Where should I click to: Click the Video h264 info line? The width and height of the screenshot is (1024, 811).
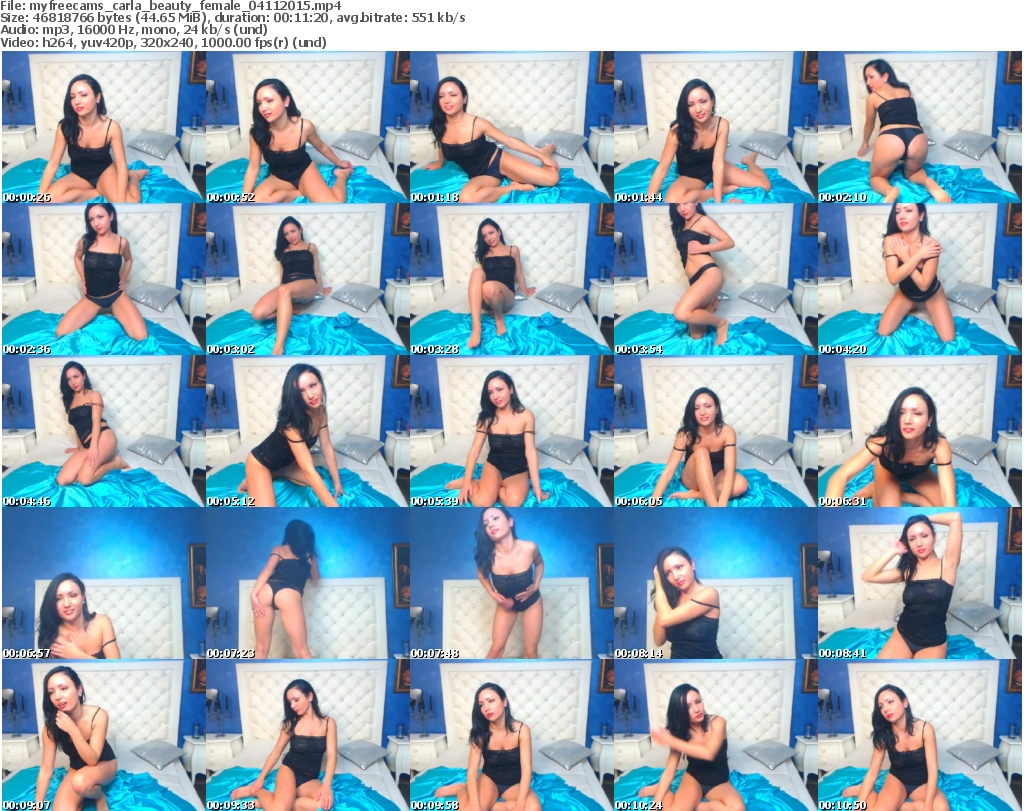163,42
